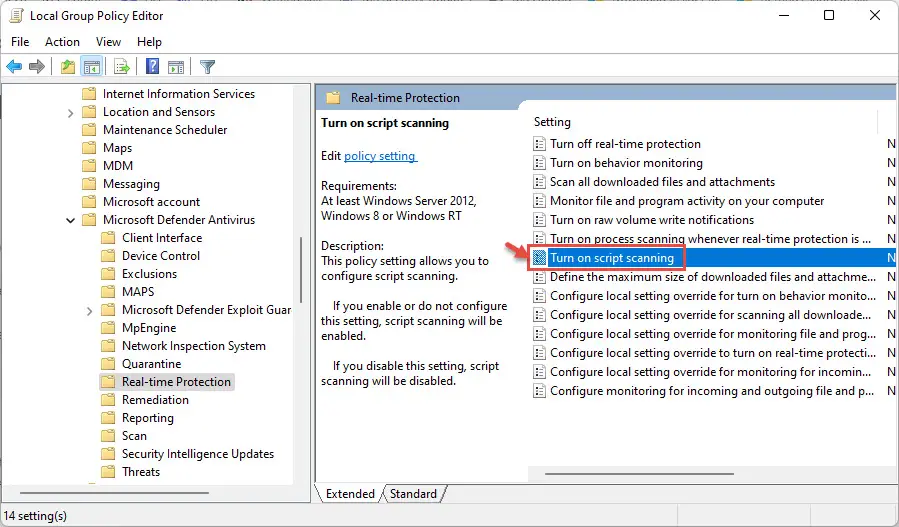Select Security Intelligence Updates in tree
899x527 pixels.
point(198,454)
